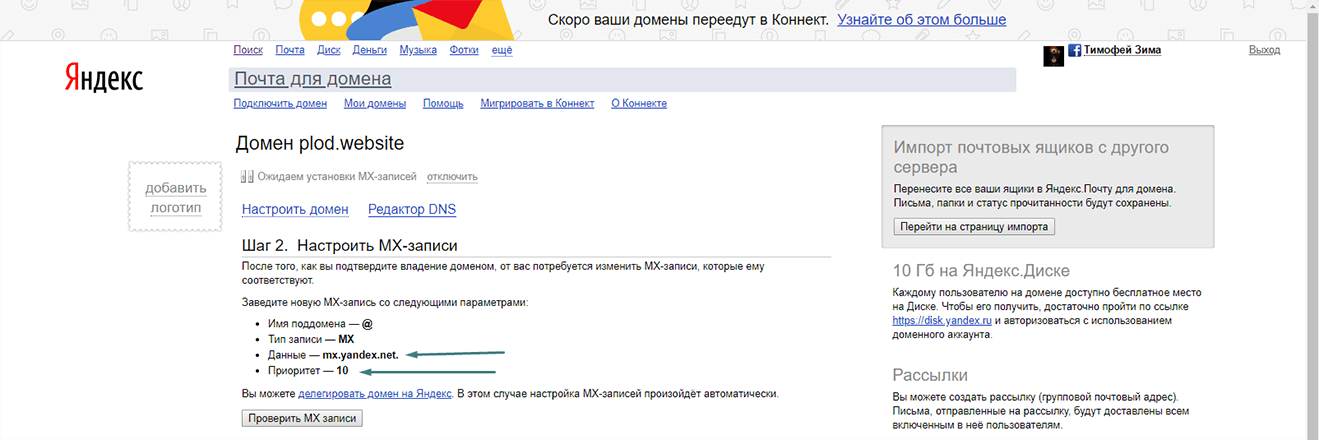Open Деньги service link
This screenshot has width=1319, height=440.
click(370, 50)
